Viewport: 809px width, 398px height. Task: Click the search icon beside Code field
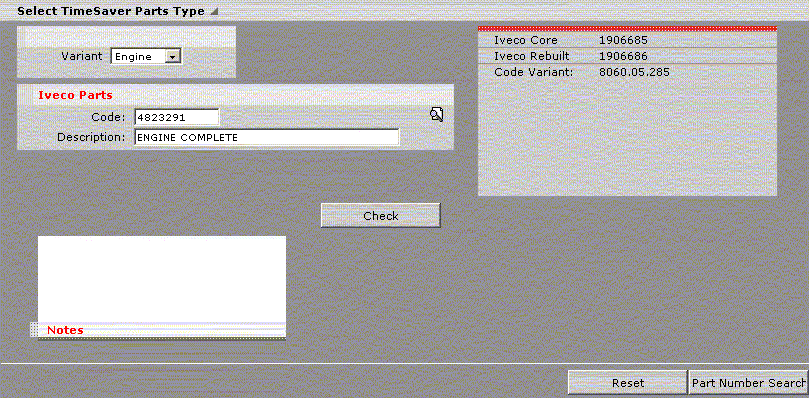[x=436, y=114]
